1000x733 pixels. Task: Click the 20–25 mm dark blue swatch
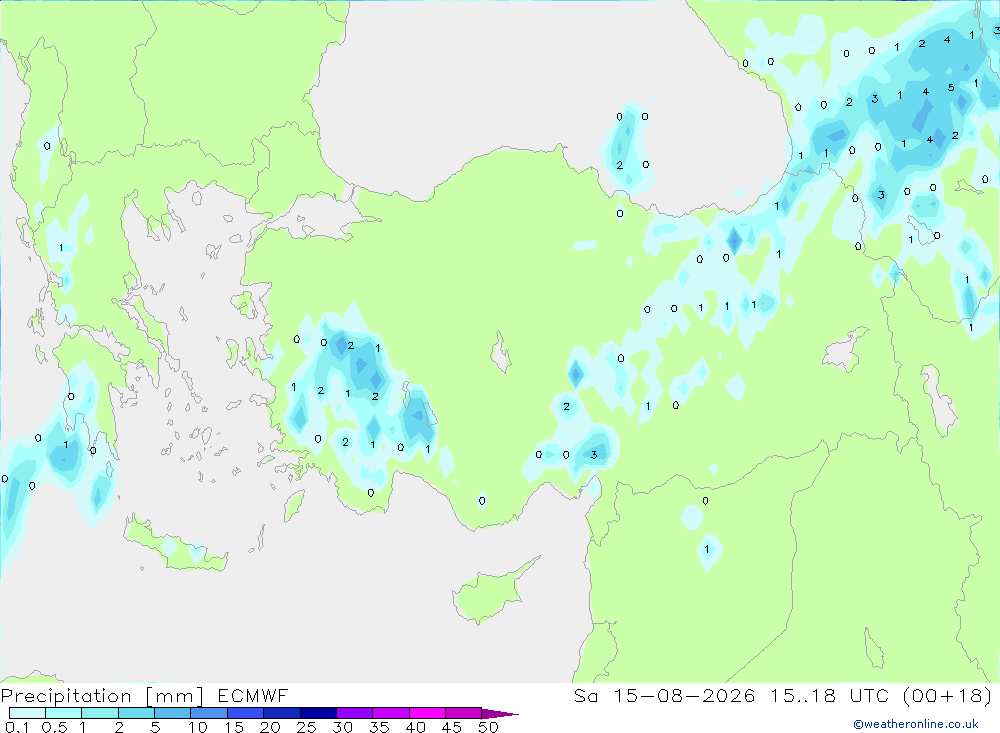pyautogui.click(x=281, y=713)
